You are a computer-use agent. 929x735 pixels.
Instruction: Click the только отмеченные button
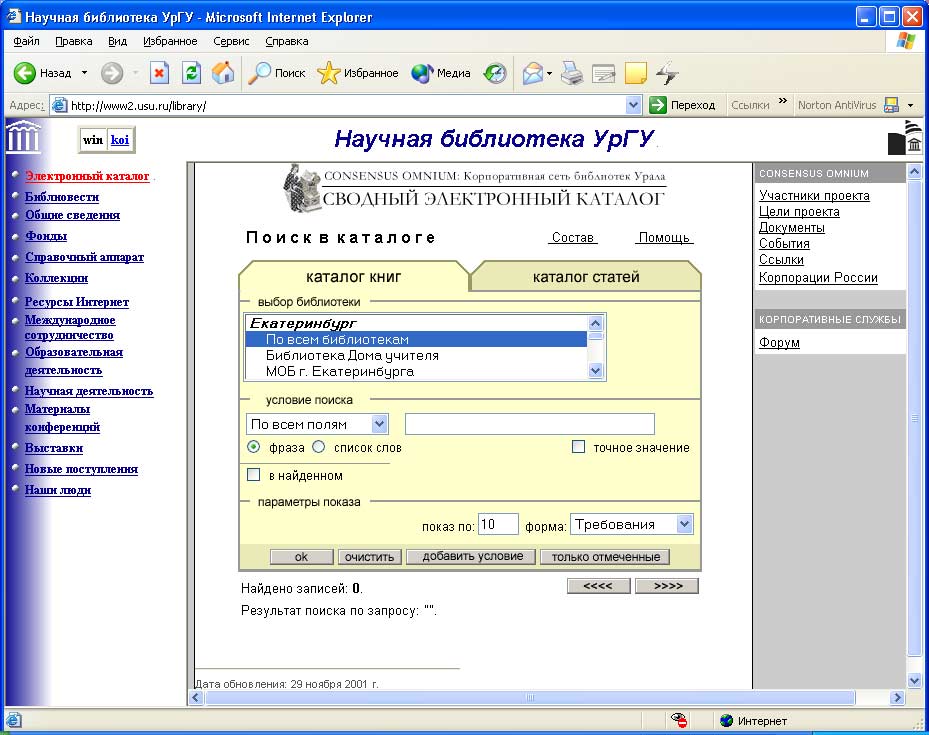coord(606,557)
